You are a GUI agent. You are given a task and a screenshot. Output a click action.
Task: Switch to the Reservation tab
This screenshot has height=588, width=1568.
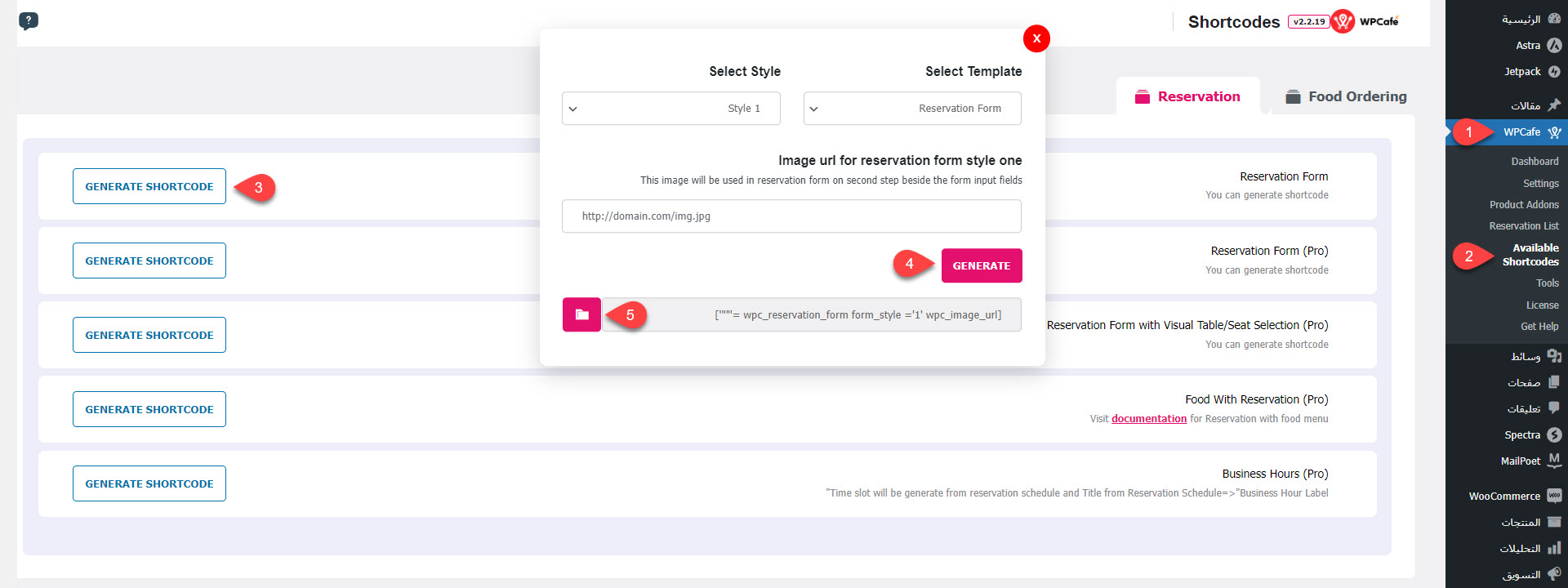[1187, 96]
